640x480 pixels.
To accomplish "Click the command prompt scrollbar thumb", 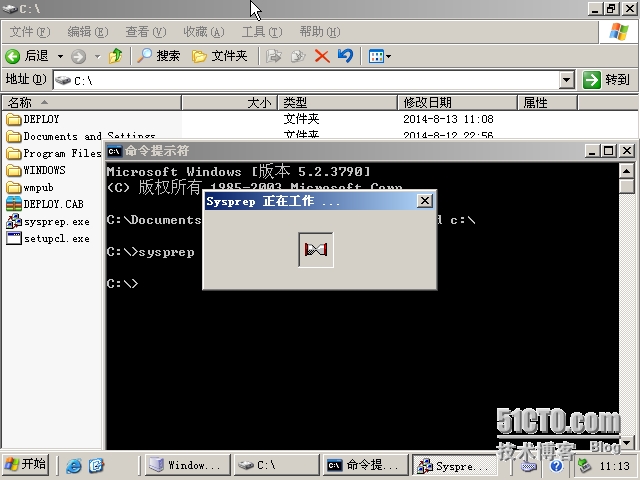I will [626, 186].
